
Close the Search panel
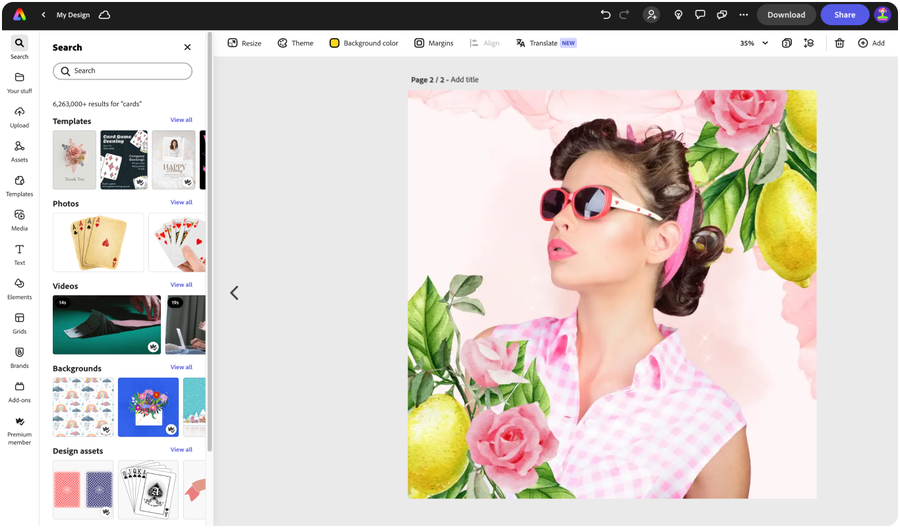tap(187, 47)
